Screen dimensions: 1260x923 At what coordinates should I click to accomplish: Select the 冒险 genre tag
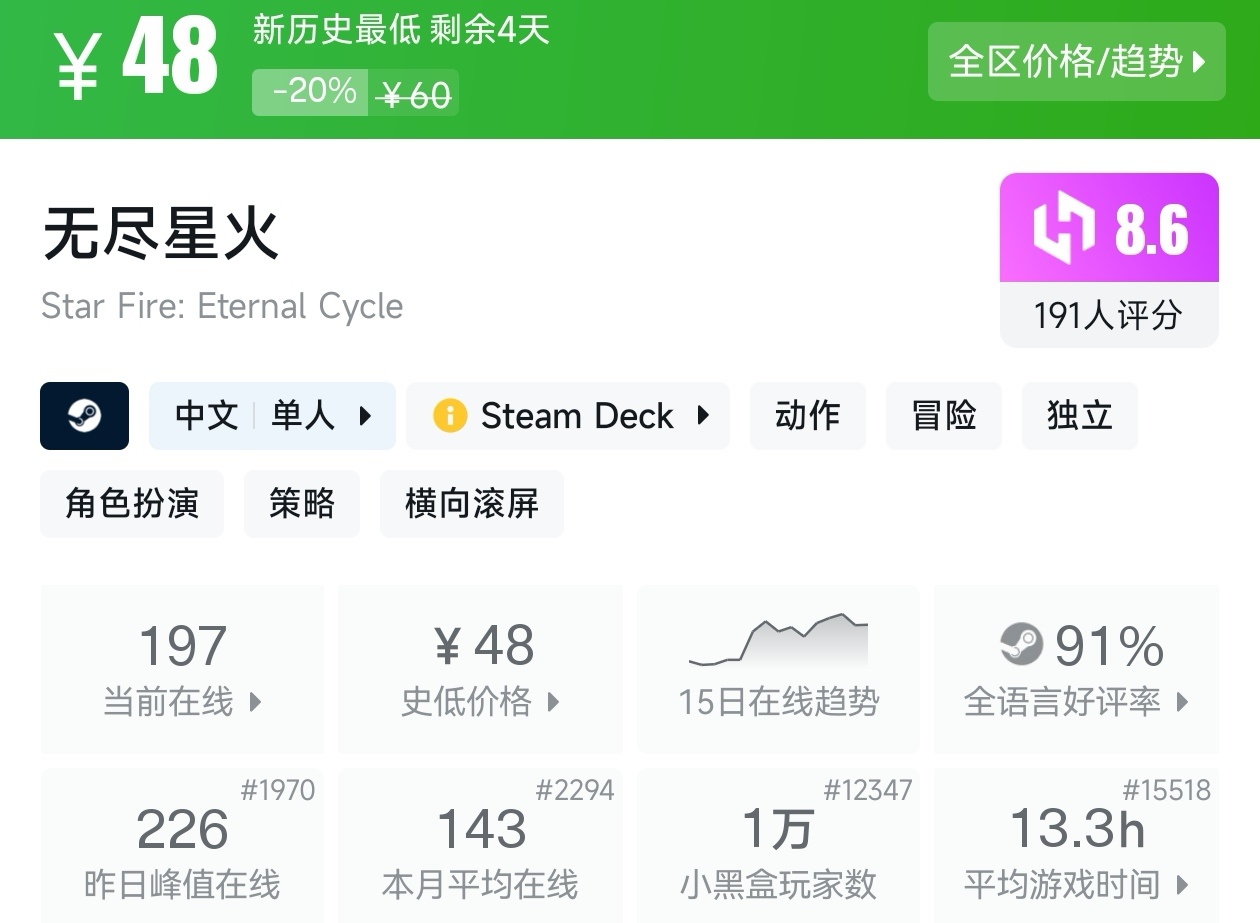click(x=944, y=416)
